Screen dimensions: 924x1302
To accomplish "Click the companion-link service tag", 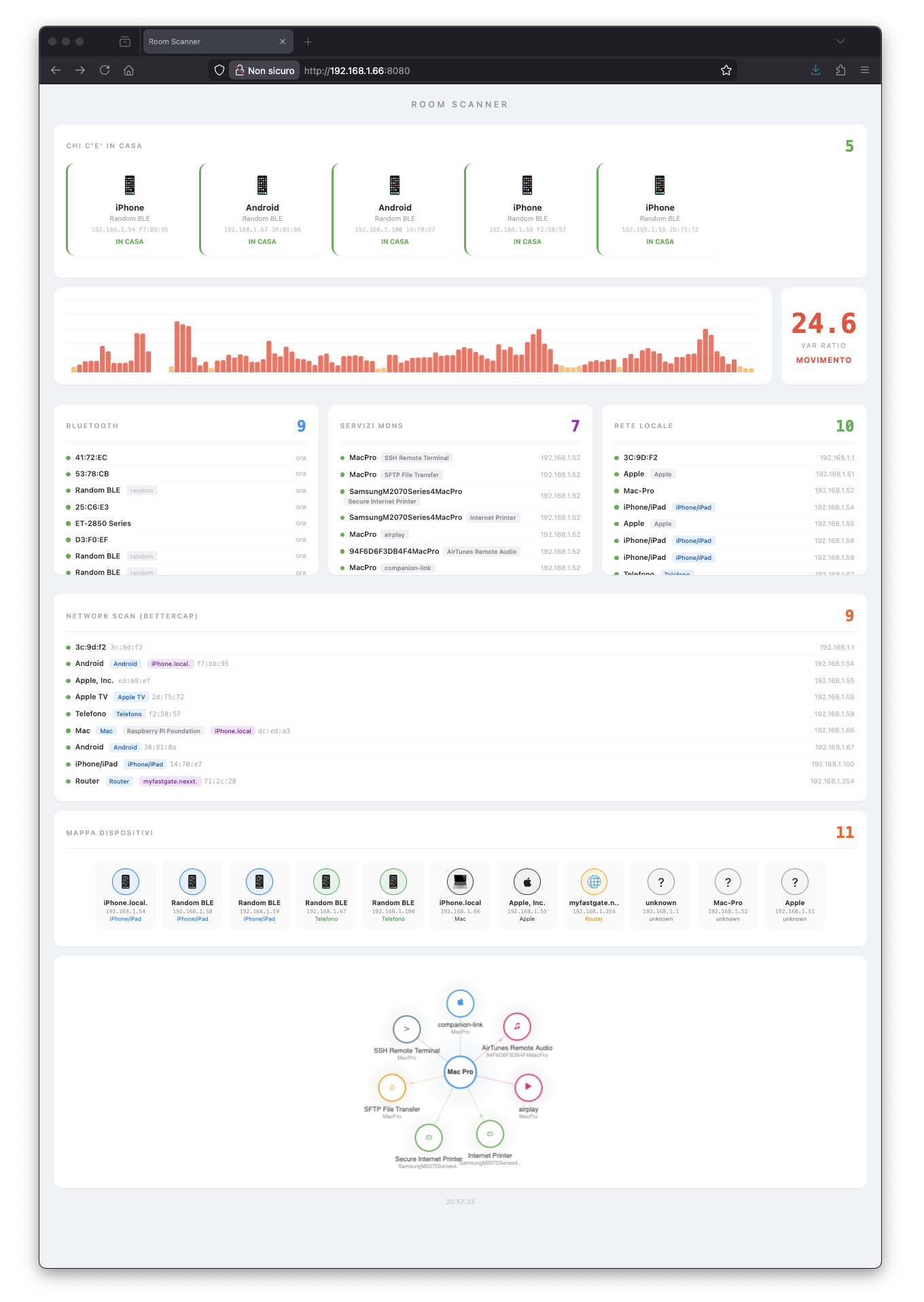I will [408, 568].
